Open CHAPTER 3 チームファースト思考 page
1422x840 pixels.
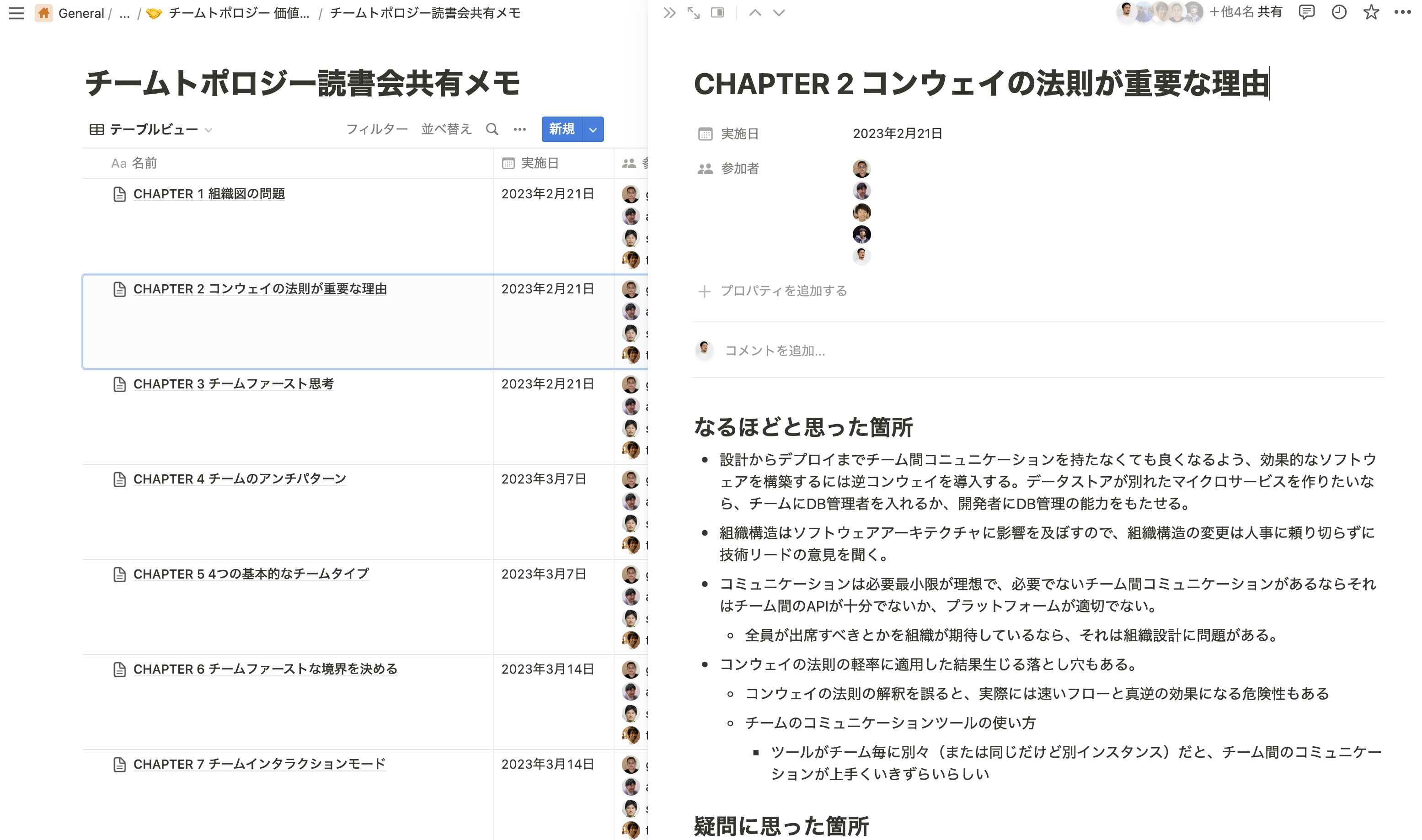pos(234,384)
